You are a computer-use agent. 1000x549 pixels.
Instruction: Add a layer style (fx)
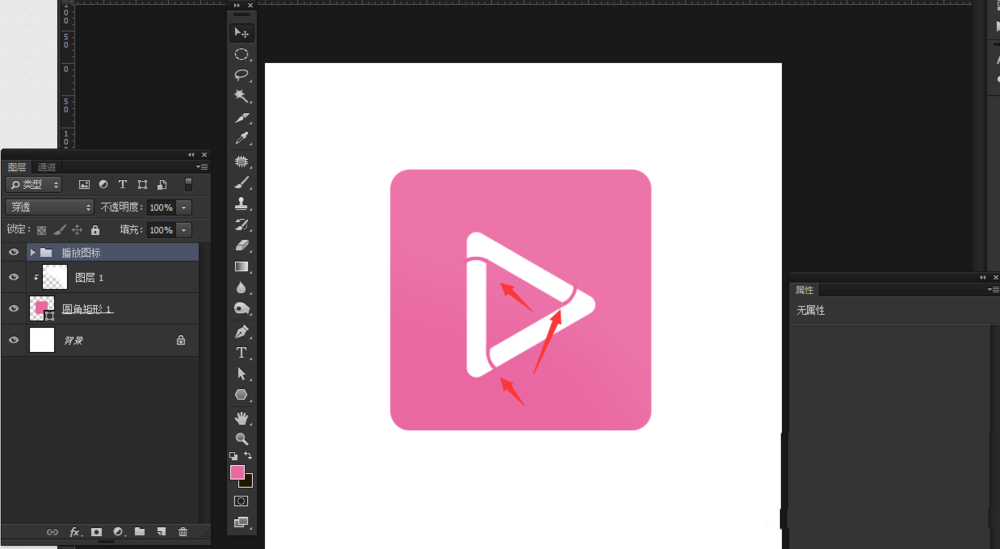[75, 532]
